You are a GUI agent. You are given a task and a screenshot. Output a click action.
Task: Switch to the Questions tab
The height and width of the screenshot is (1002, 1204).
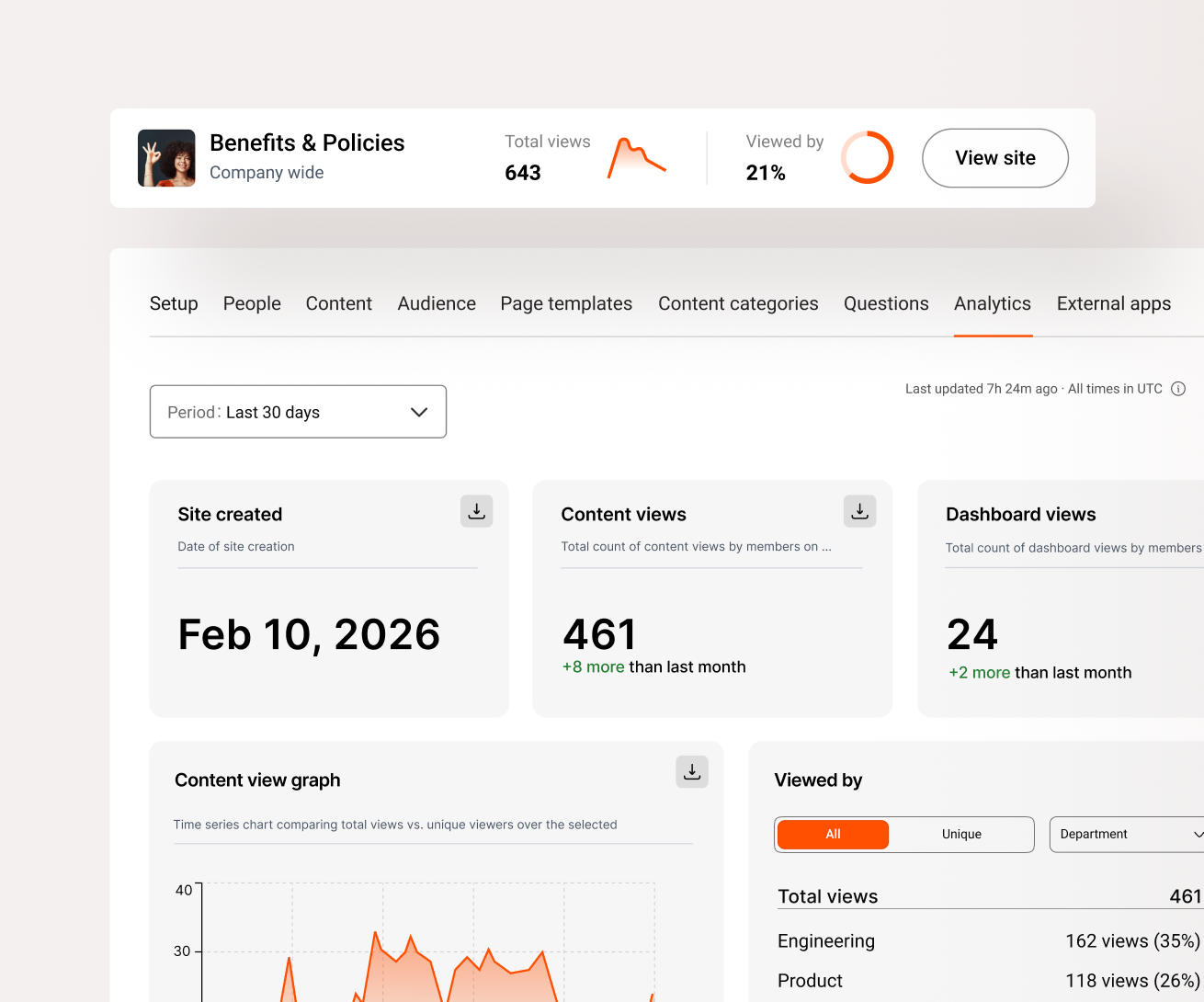[886, 303]
